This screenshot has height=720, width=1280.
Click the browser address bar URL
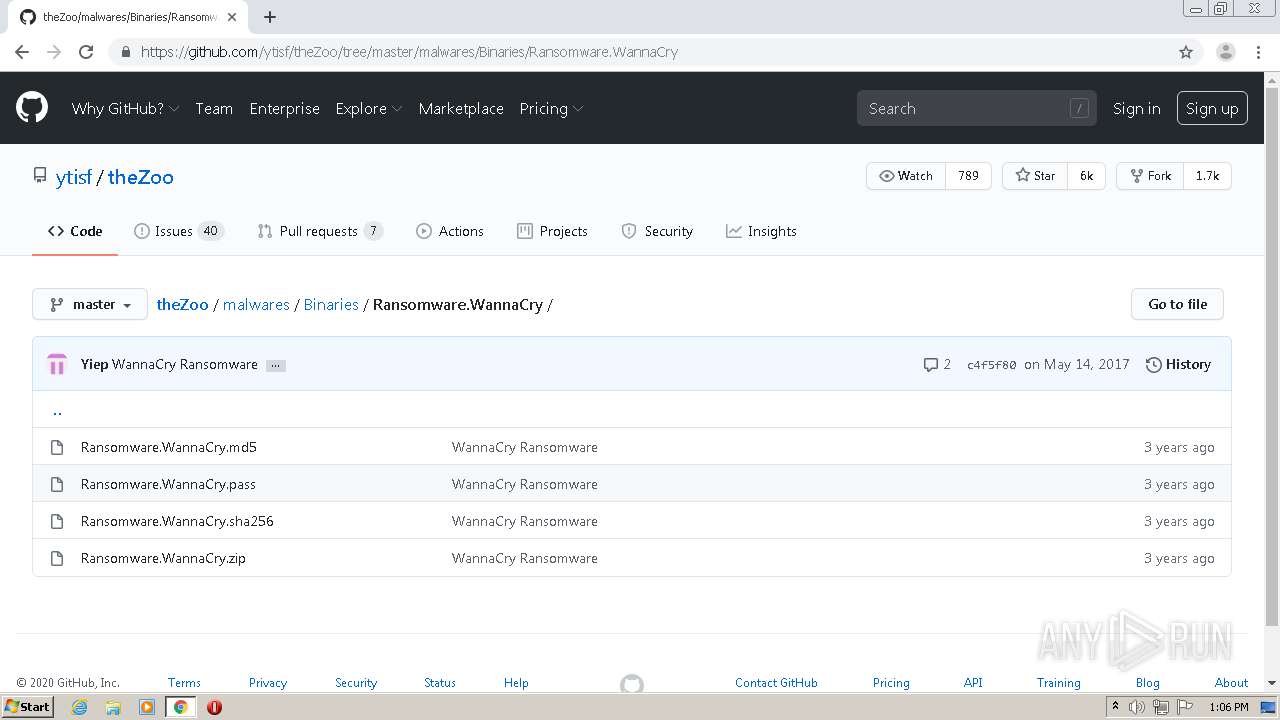pyautogui.click(x=409, y=52)
